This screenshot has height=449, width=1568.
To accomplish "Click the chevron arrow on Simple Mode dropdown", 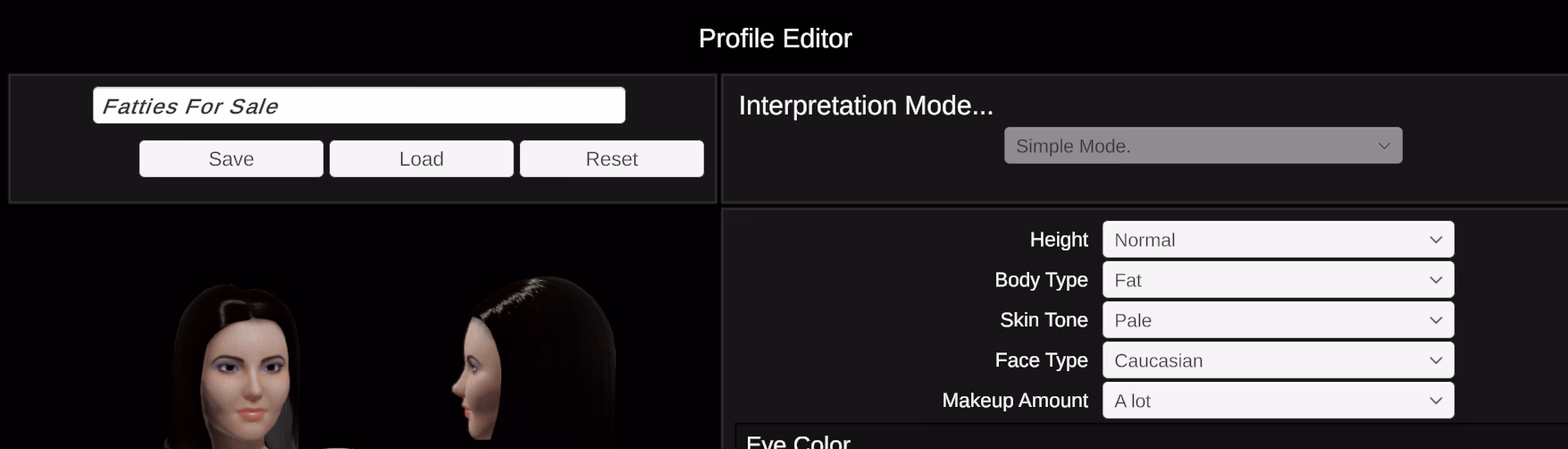I will coord(1384,146).
